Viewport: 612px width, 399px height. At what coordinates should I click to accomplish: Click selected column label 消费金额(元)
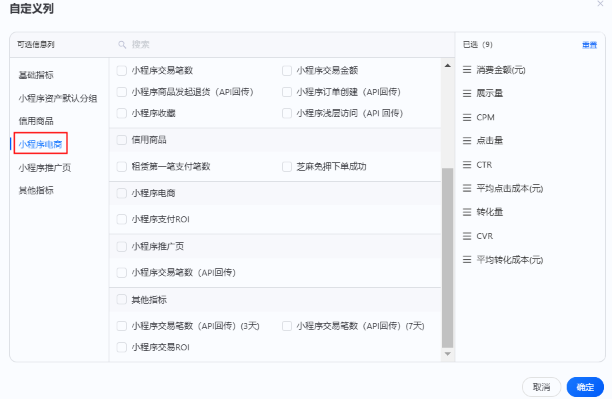(501, 70)
